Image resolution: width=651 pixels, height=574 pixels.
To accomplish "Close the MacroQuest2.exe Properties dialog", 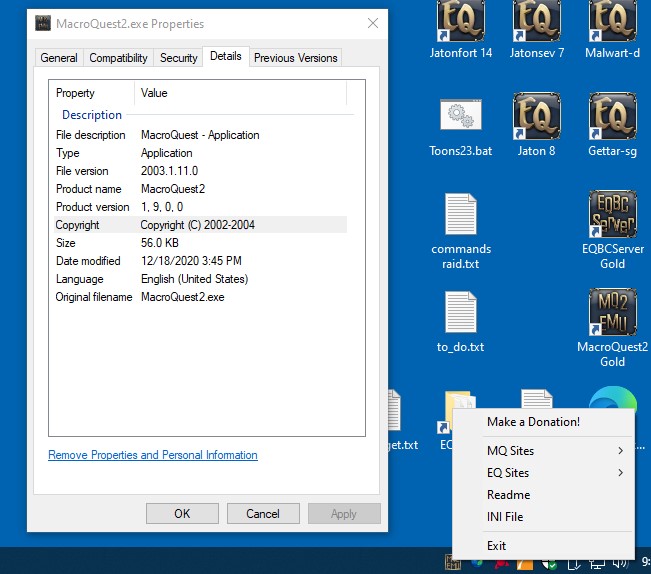I will pyautogui.click(x=373, y=23).
